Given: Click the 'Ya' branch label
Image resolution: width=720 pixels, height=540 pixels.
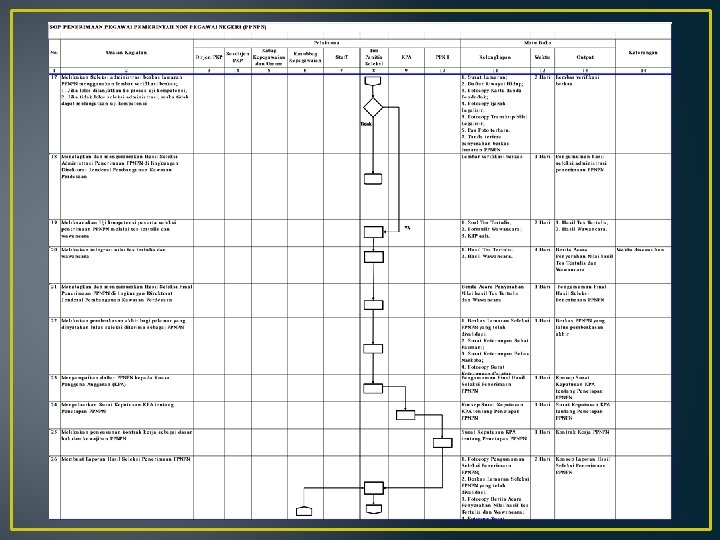Looking at the screenshot, I should click(407, 228).
